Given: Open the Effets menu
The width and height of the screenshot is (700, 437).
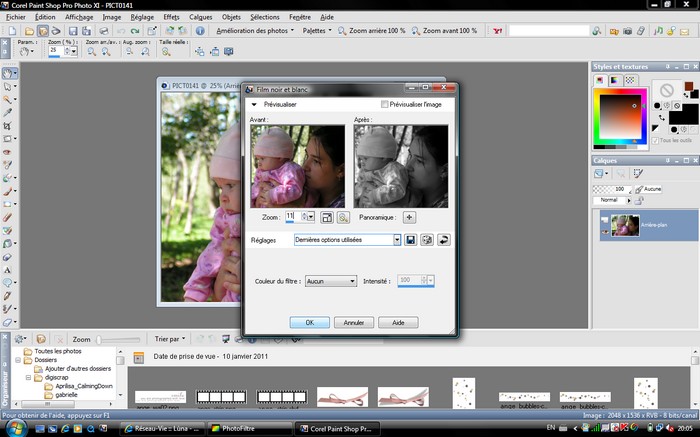Looking at the screenshot, I should [x=171, y=17].
